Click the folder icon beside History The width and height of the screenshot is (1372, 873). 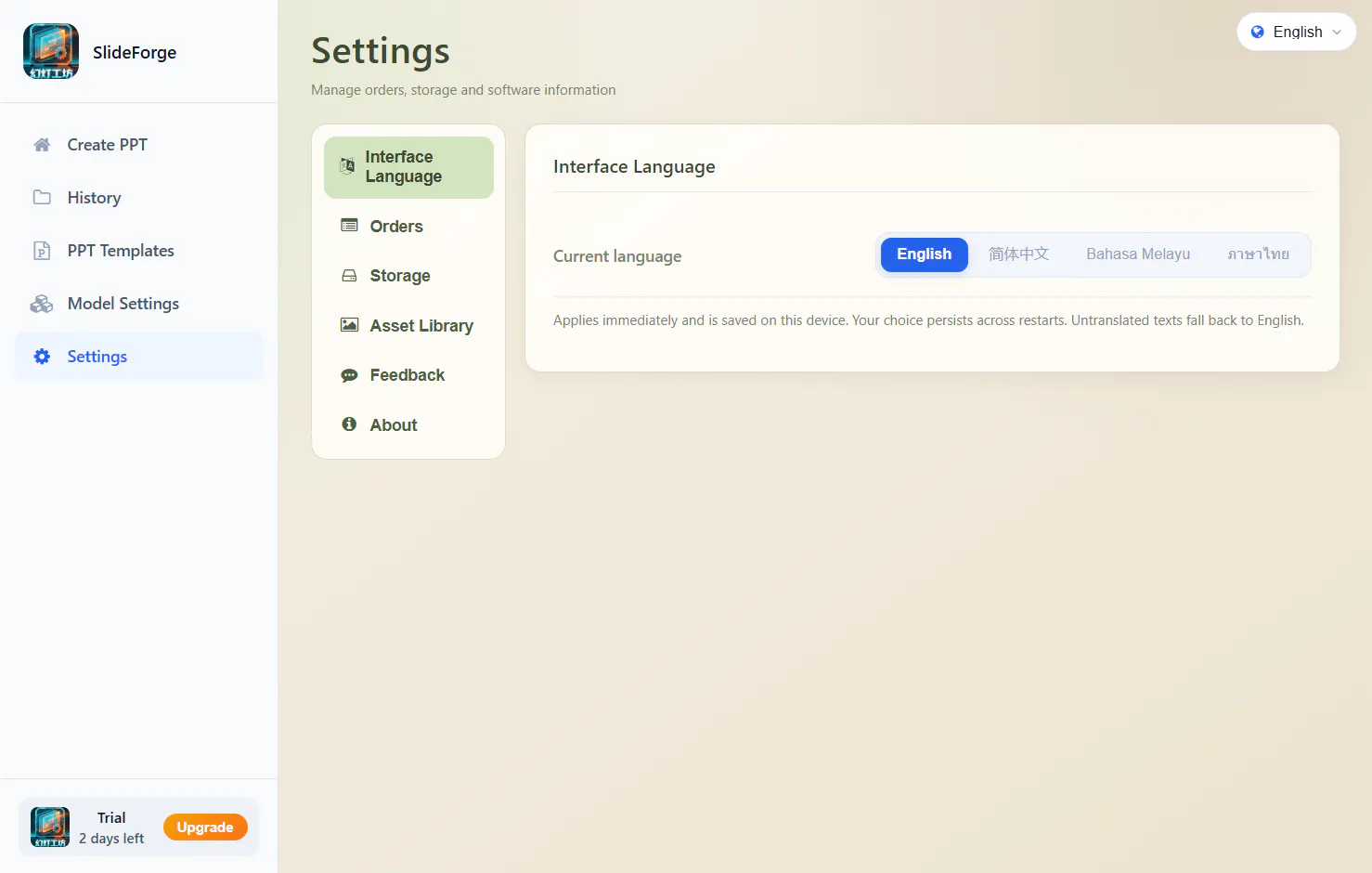(42, 197)
